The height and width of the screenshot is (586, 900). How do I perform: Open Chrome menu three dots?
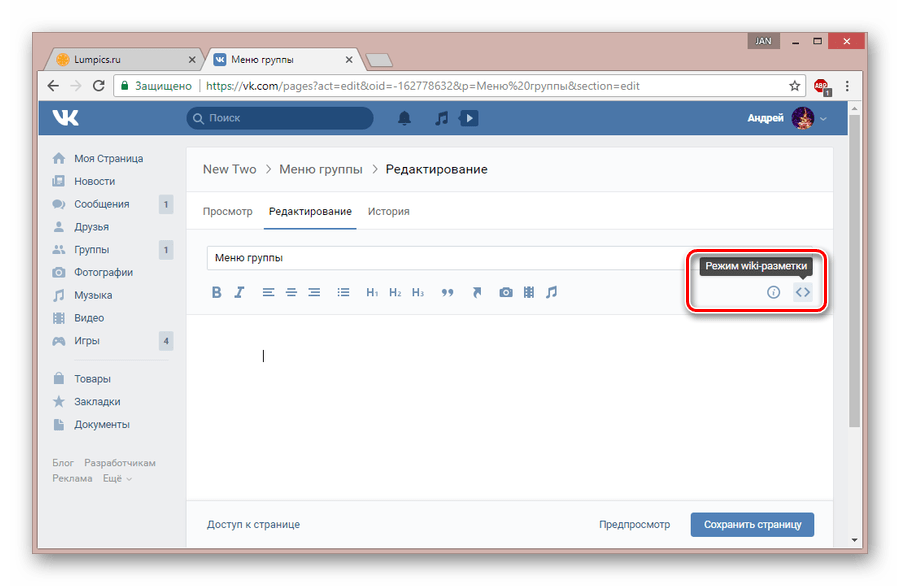[x=847, y=86]
